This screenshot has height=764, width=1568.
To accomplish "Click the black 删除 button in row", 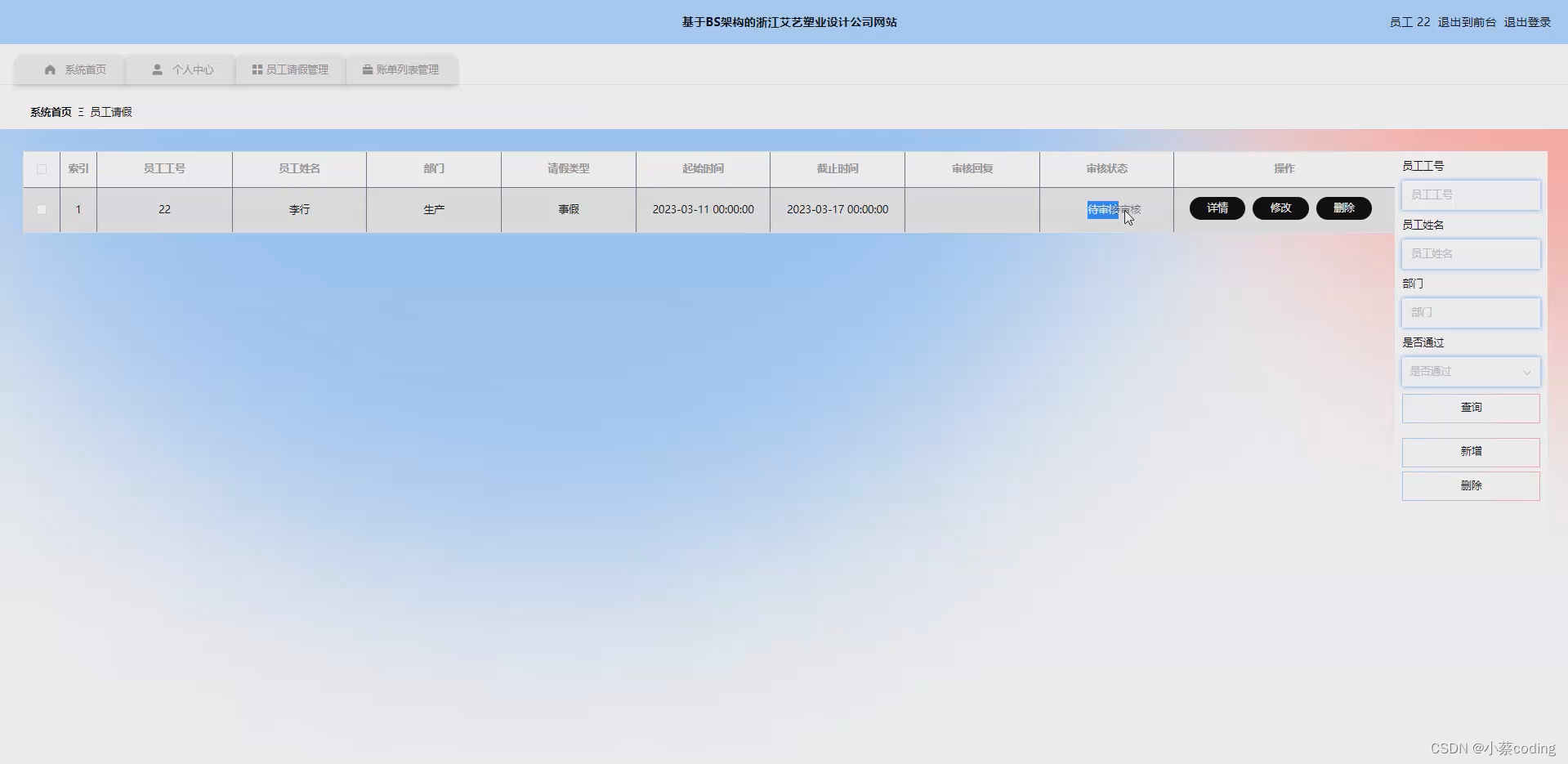I will coord(1344,208).
